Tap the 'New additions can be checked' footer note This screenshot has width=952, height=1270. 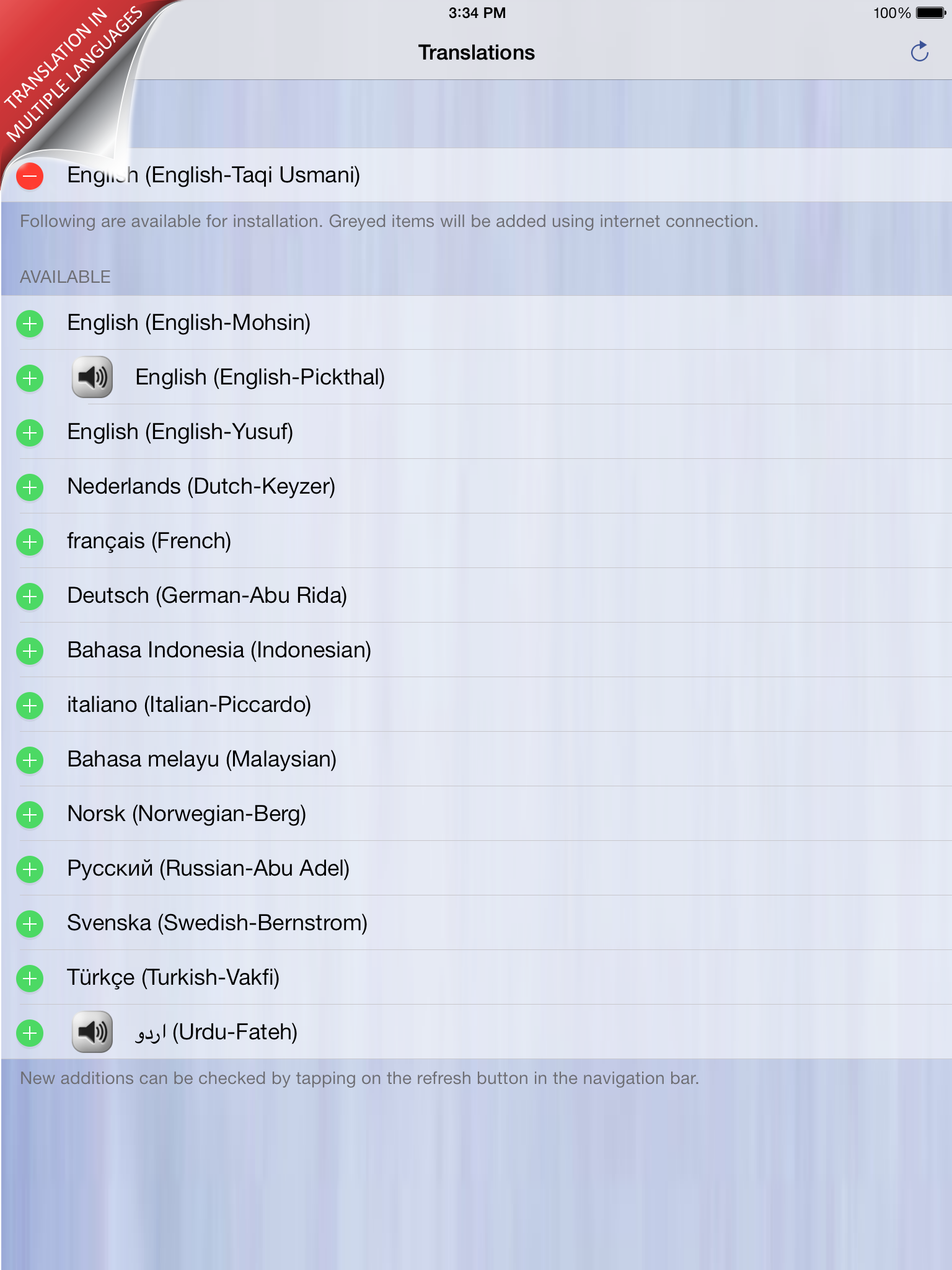coord(359,1078)
